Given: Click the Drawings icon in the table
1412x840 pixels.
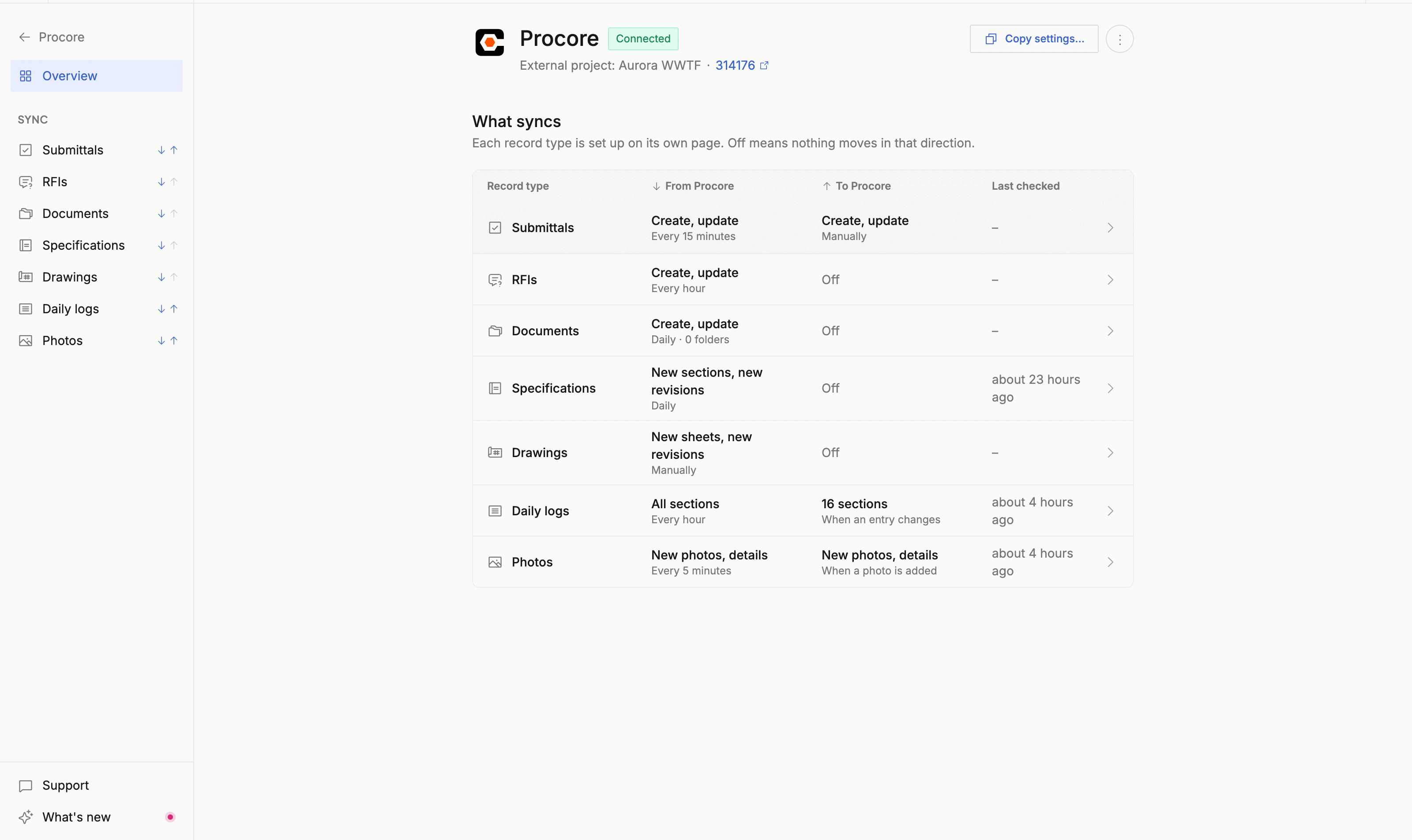Looking at the screenshot, I should click(495, 453).
